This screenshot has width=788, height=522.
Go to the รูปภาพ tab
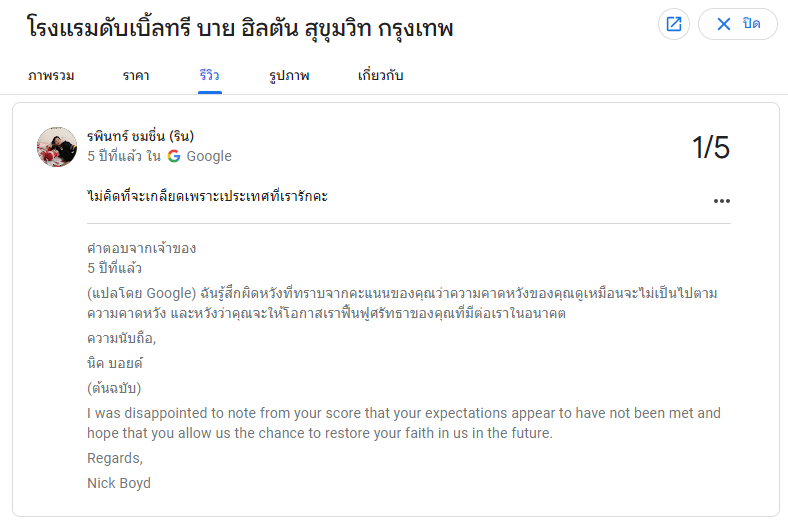coord(289,75)
